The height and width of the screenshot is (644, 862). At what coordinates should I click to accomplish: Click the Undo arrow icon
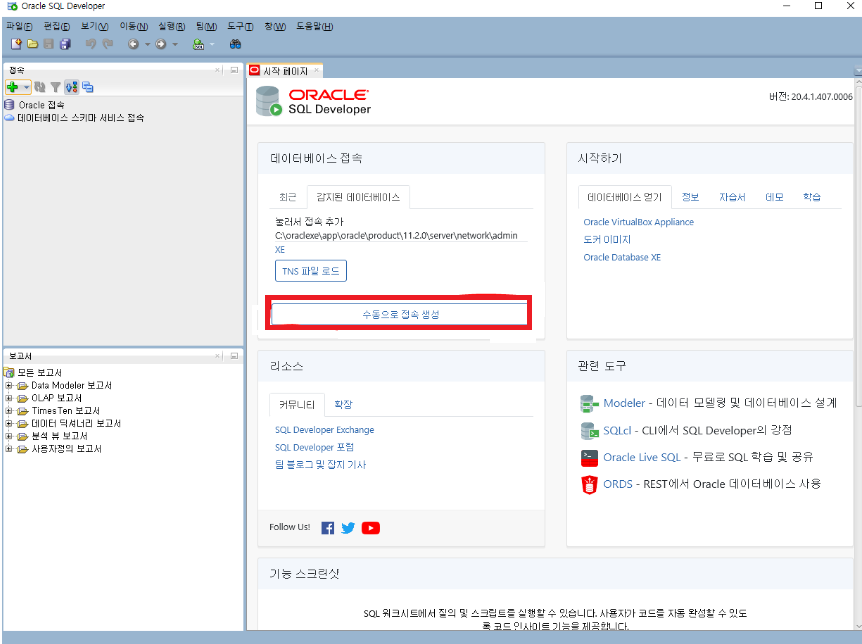point(91,44)
